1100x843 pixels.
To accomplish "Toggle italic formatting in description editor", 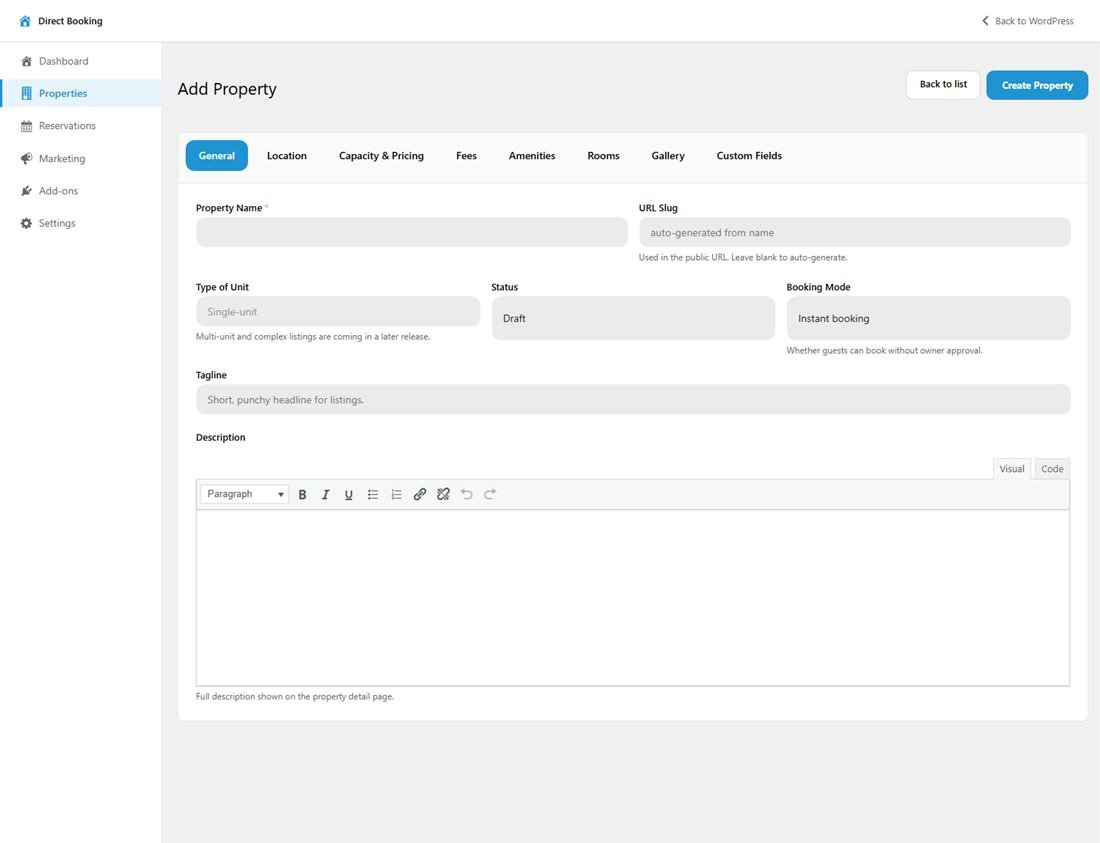I will click(326, 494).
